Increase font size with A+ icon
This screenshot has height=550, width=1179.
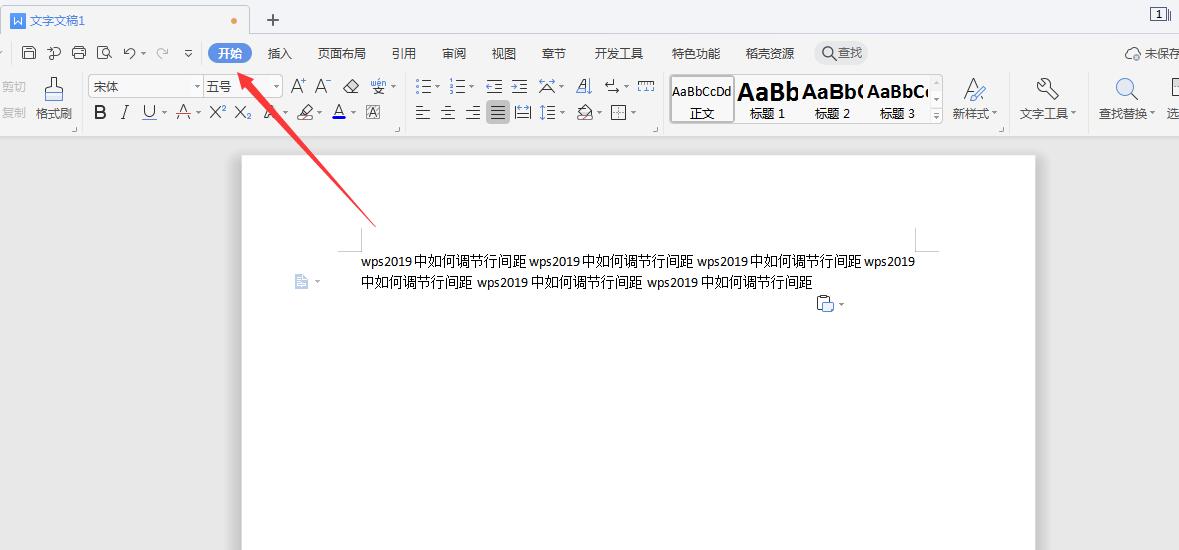[299, 86]
